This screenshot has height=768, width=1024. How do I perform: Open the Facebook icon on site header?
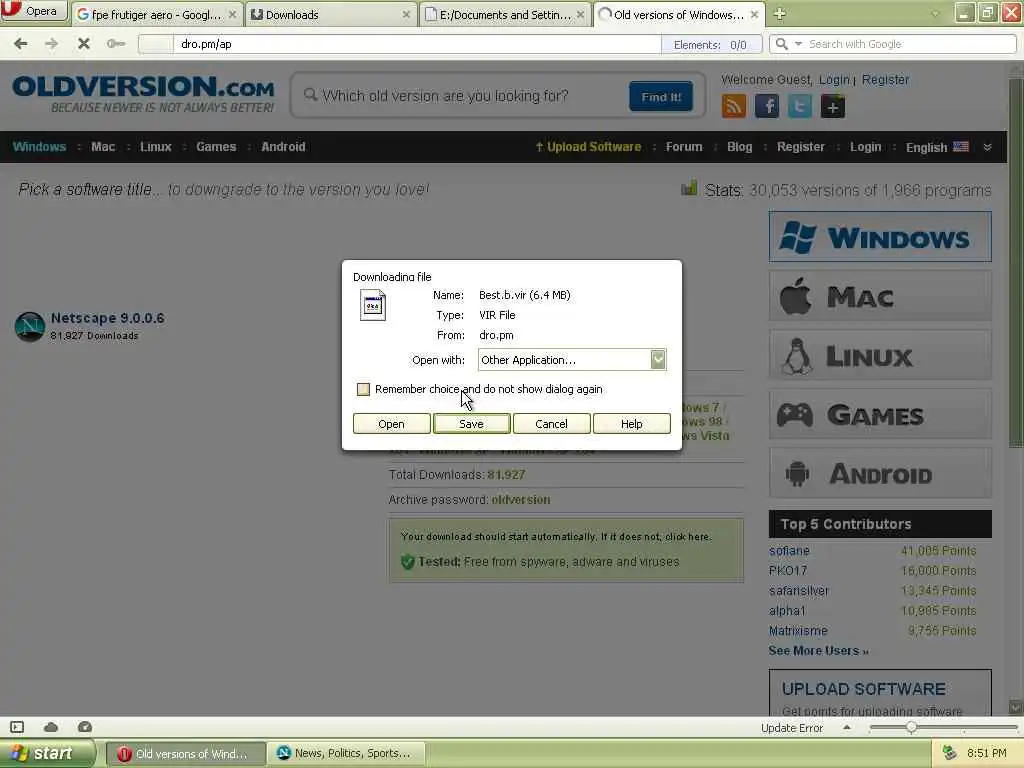(x=767, y=106)
